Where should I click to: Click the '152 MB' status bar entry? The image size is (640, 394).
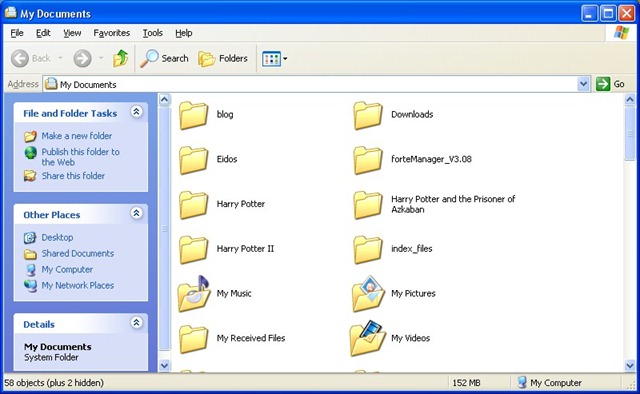coord(466,383)
